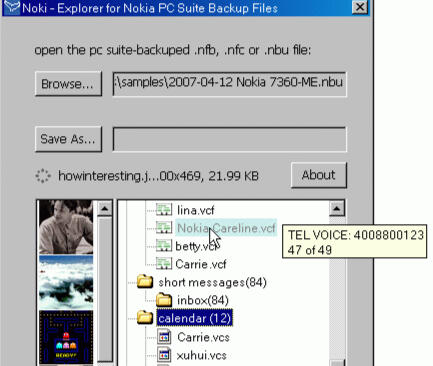Click the Save As... button
This screenshot has width=433, height=366.
point(68,139)
